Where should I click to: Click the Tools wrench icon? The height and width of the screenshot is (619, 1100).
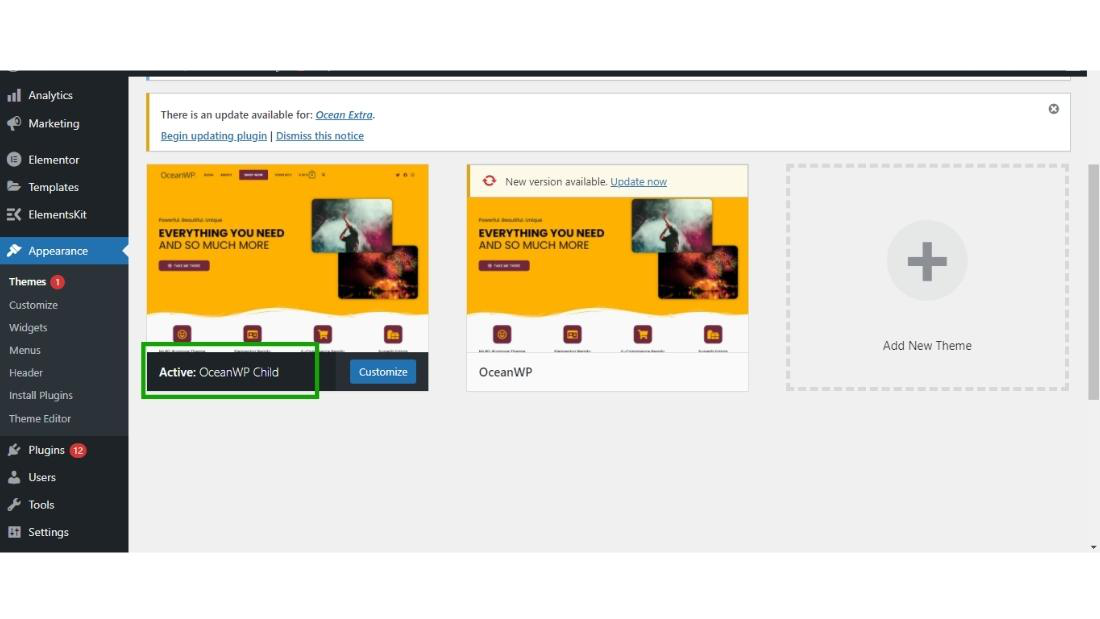coord(14,505)
